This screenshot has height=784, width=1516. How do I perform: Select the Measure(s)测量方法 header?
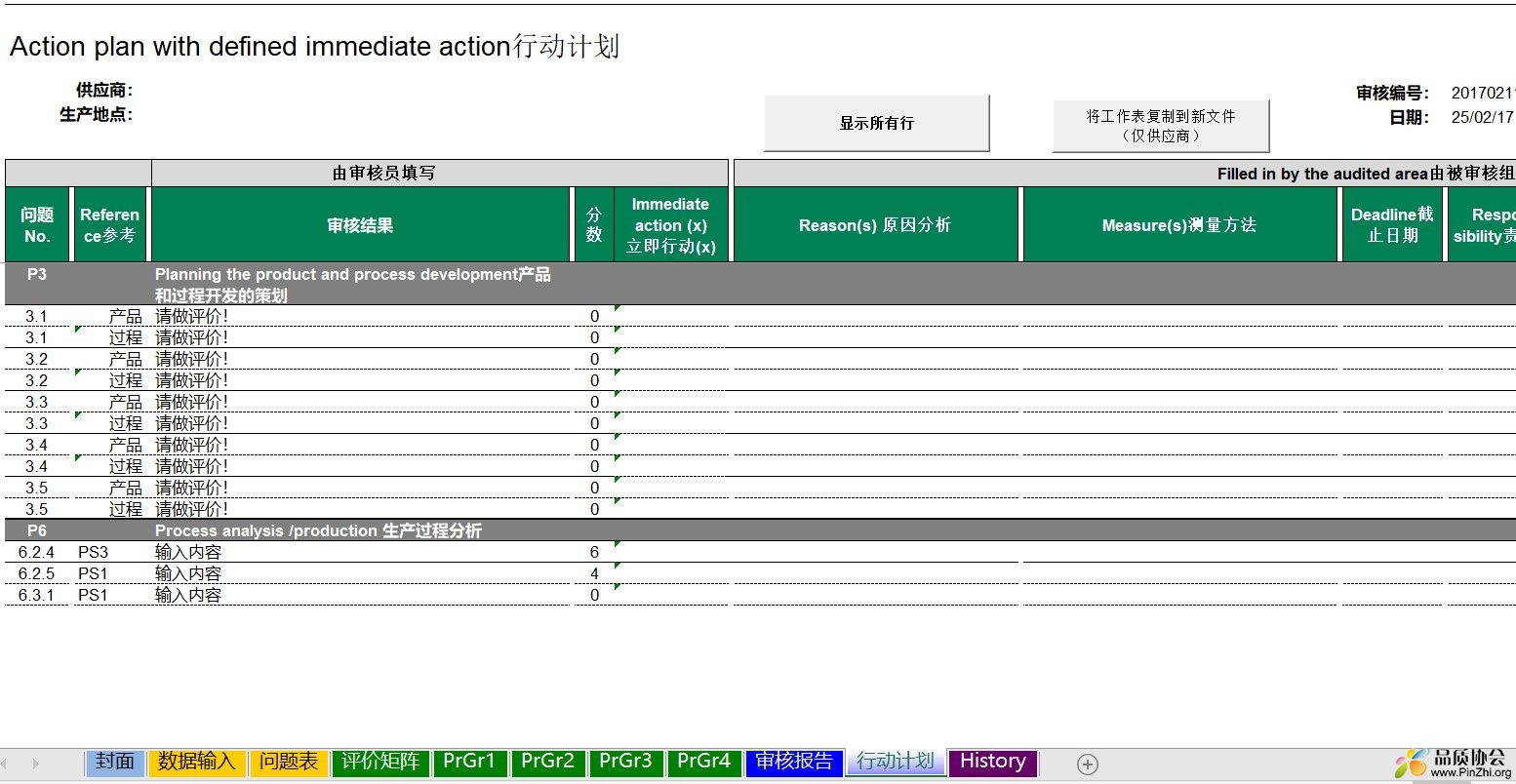click(1179, 225)
